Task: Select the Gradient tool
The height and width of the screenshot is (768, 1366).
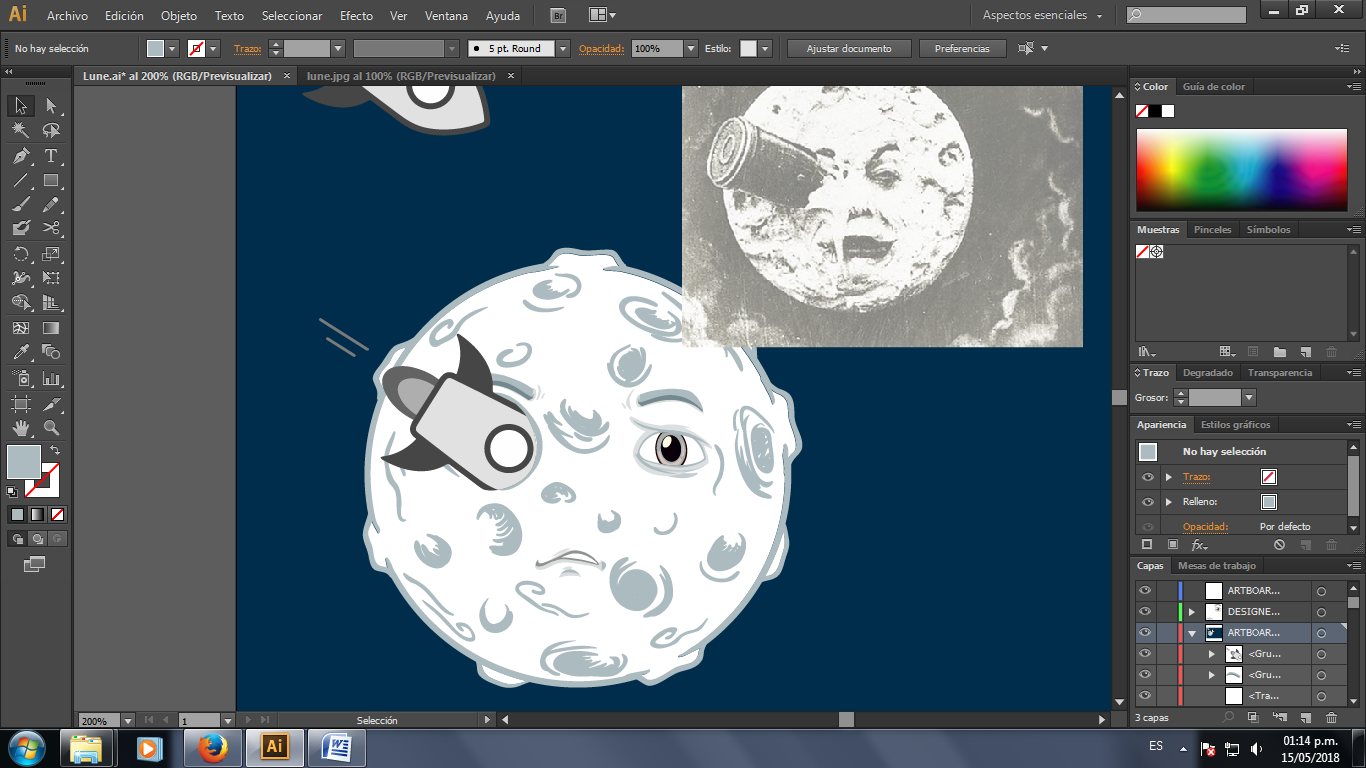Action: [51, 327]
